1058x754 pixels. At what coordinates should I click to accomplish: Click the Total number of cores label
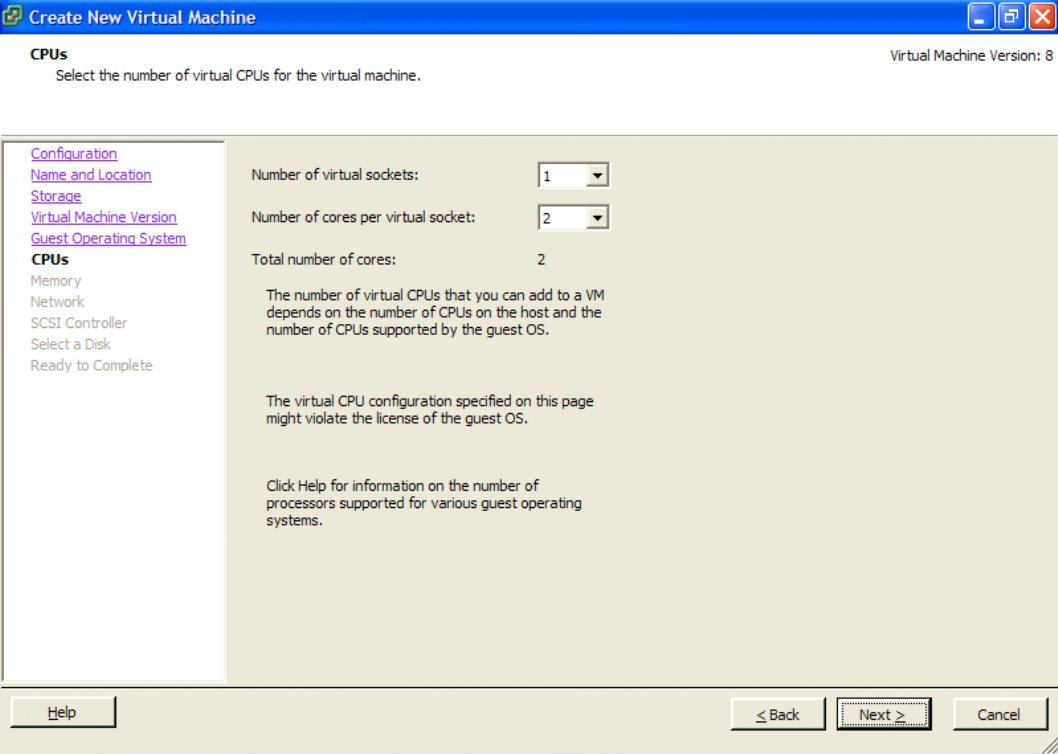(x=324, y=259)
